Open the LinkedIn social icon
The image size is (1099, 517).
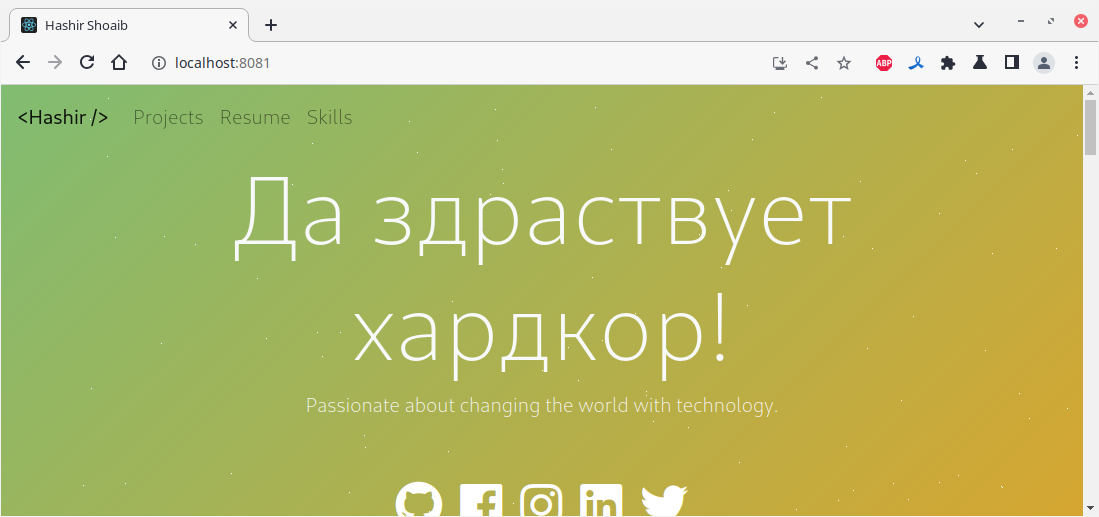[601, 500]
